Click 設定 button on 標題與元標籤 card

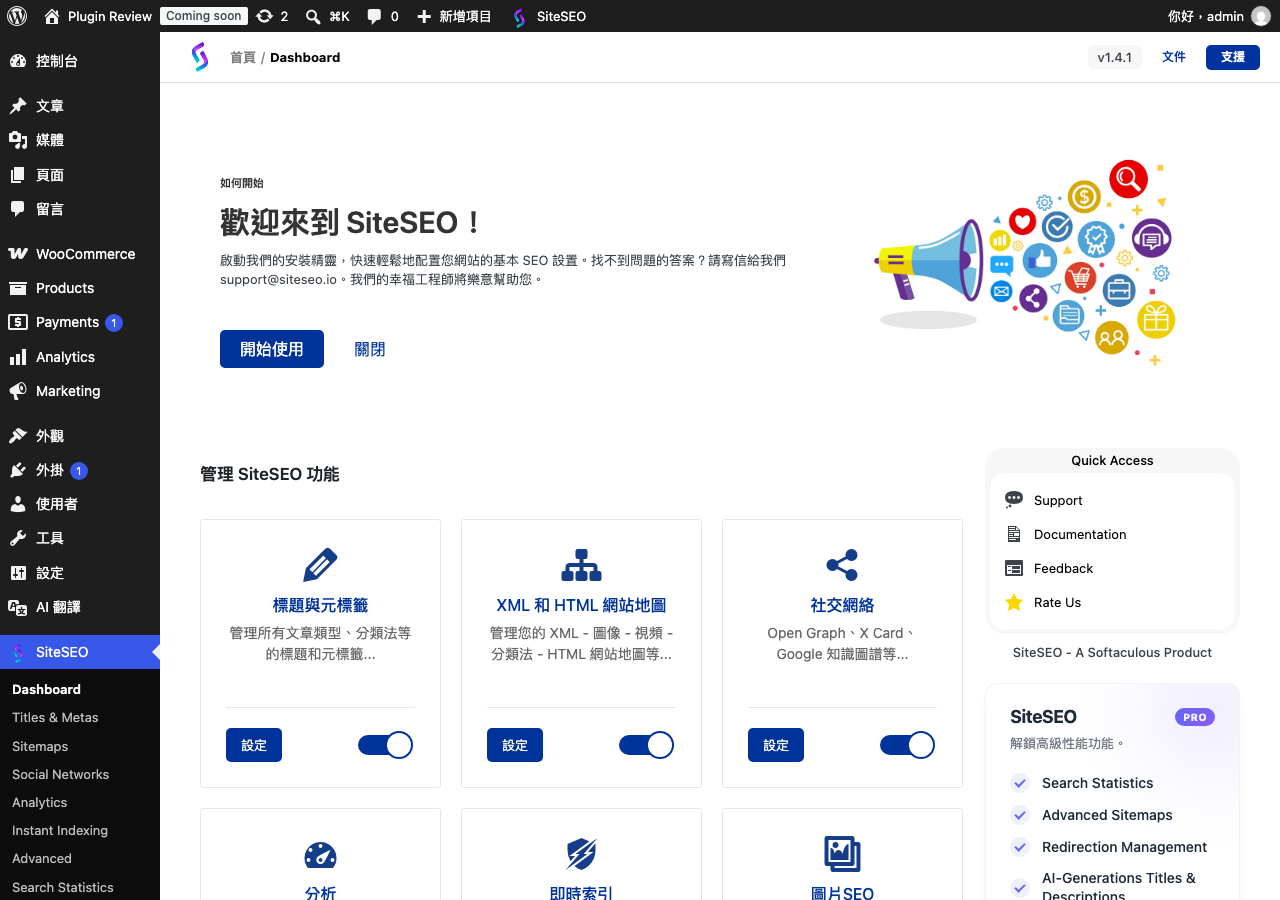pyautogui.click(x=254, y=745)
